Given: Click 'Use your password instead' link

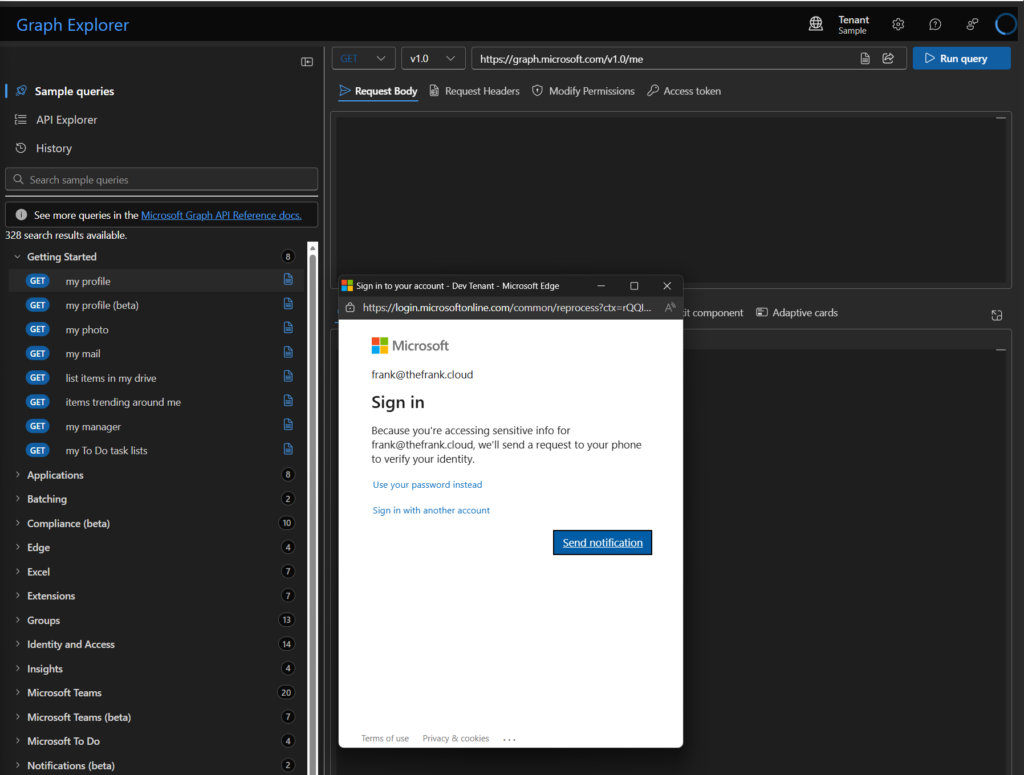Looking at the screenshot, I should coord(427,485).
